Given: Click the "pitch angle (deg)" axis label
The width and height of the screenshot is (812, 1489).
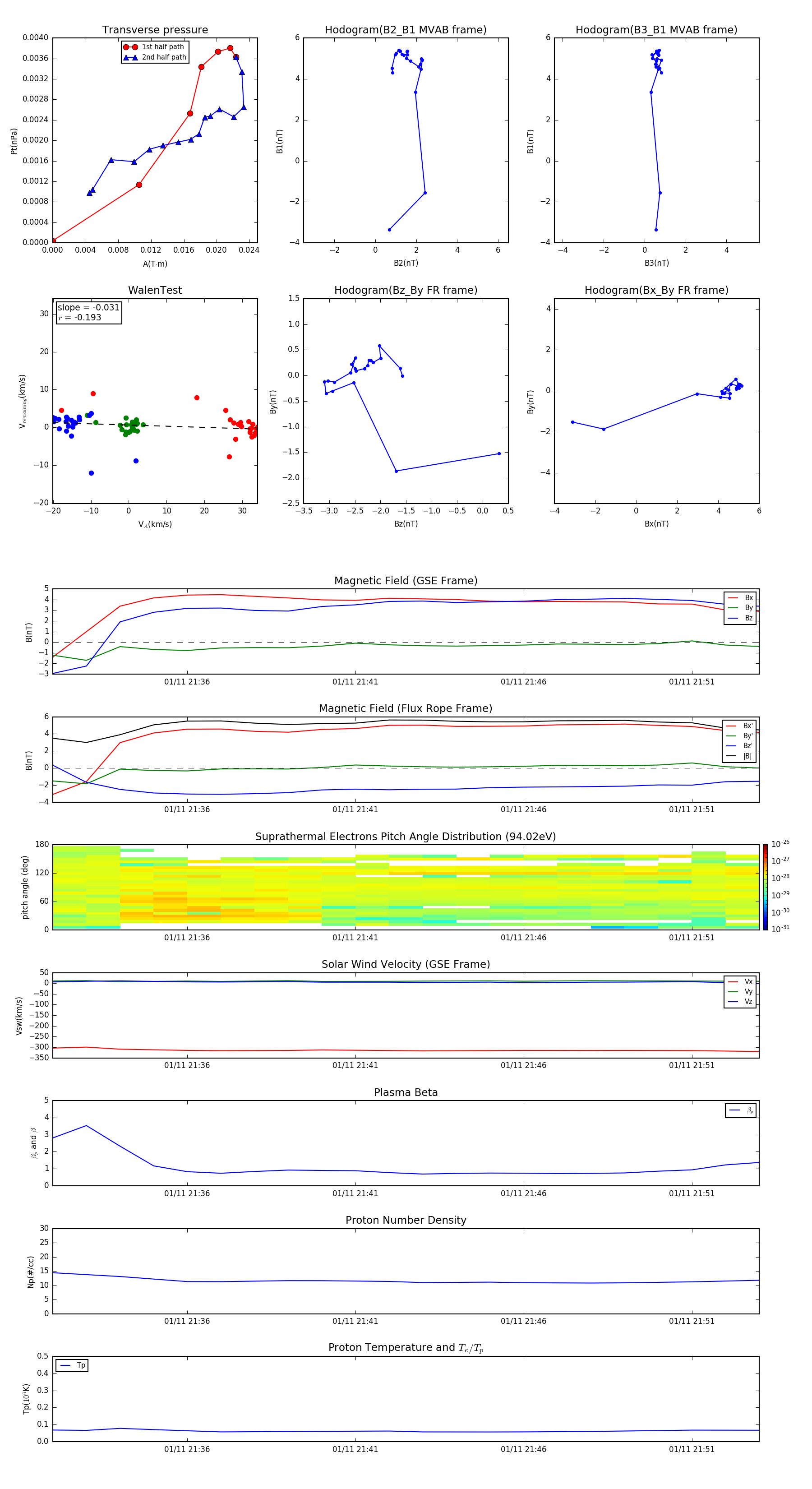Looking at the screenshot, I should click(25, 887).
